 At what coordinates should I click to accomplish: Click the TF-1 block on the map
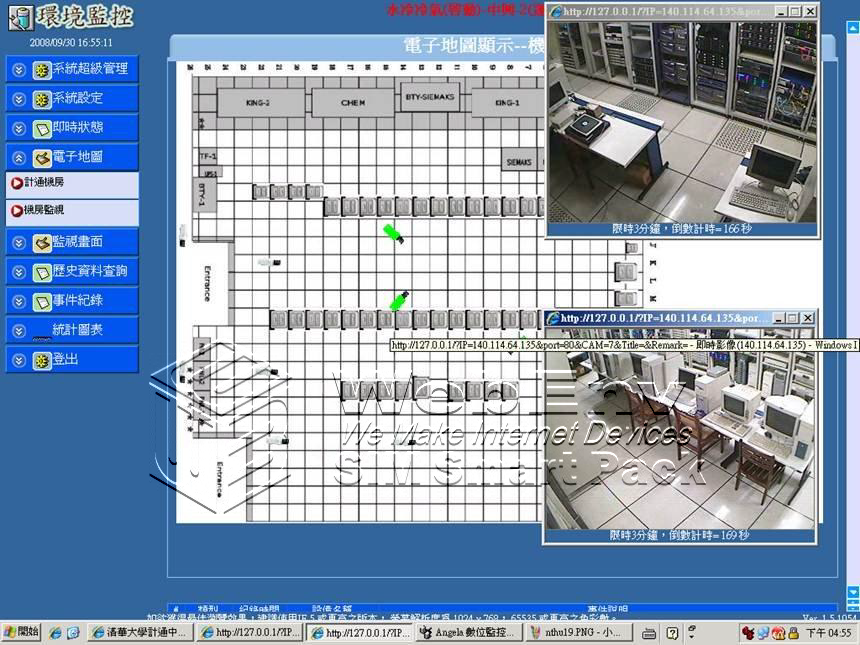point(207,157)
